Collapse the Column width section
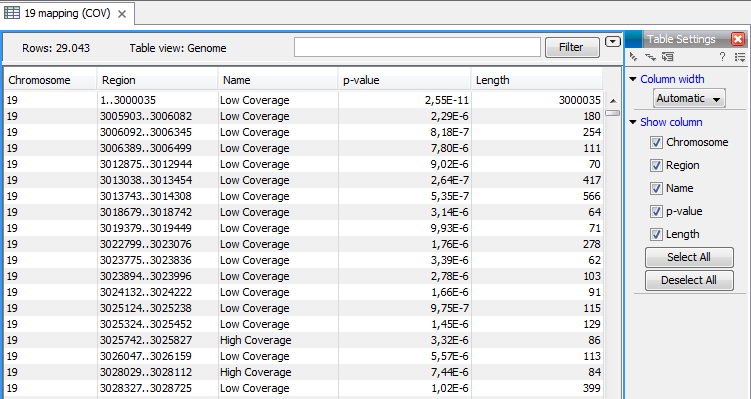 click(633, 80)
